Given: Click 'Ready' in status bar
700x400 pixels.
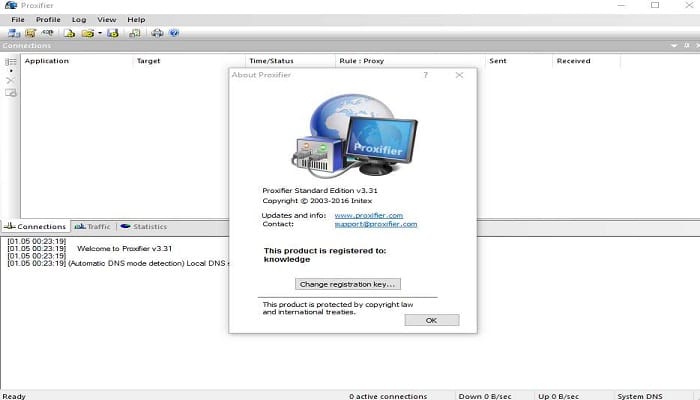Looking at the screenshot, I should coord(14,396).
